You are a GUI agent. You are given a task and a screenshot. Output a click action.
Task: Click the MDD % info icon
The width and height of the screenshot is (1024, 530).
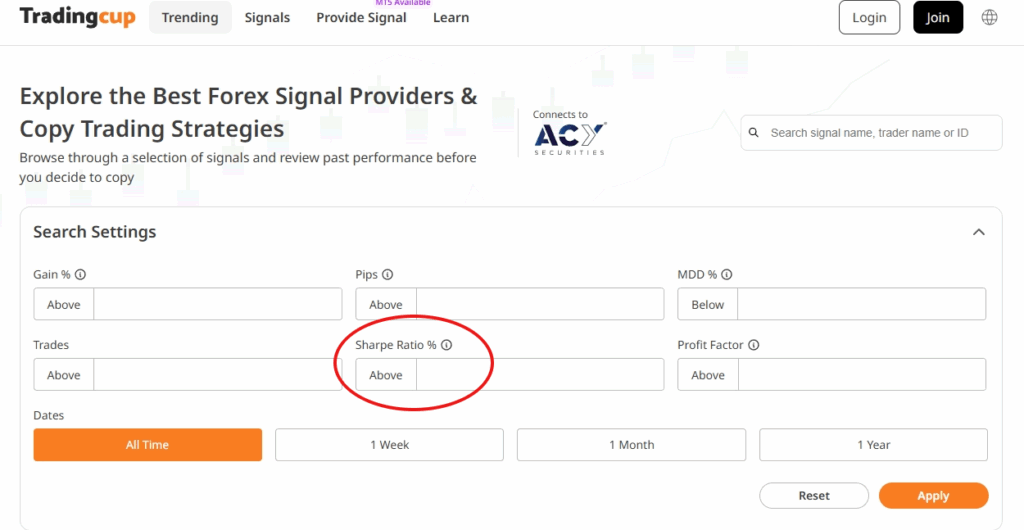[727, 275]
